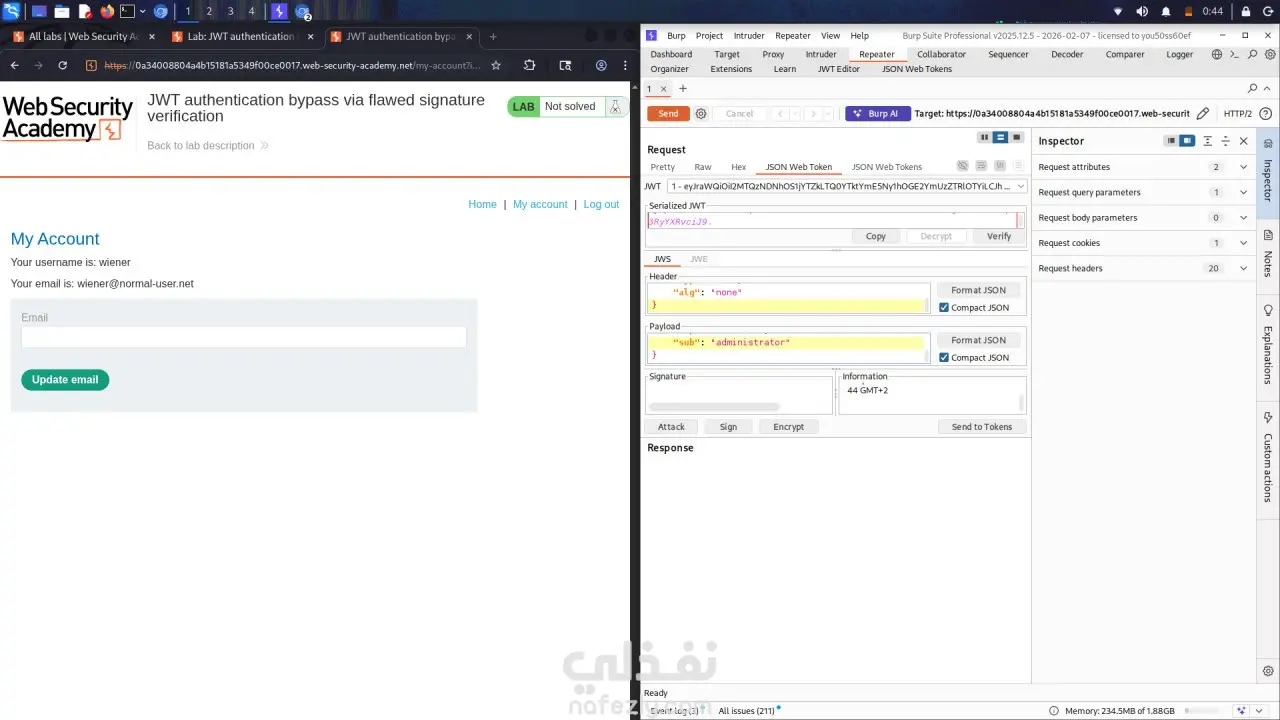Open the JWT Editor tab
Viewport: 1280px width, 720px height.
point(839,69)
